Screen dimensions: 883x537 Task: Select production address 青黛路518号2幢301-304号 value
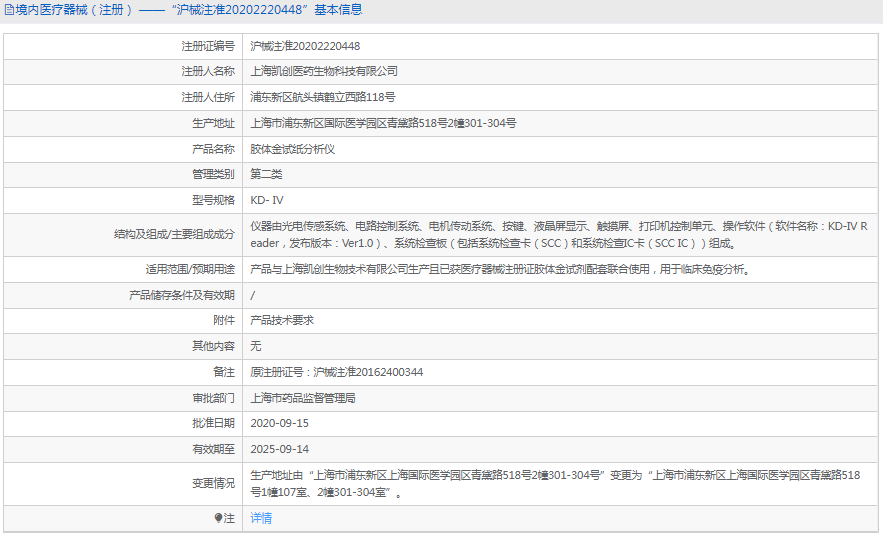coord(383,123)
